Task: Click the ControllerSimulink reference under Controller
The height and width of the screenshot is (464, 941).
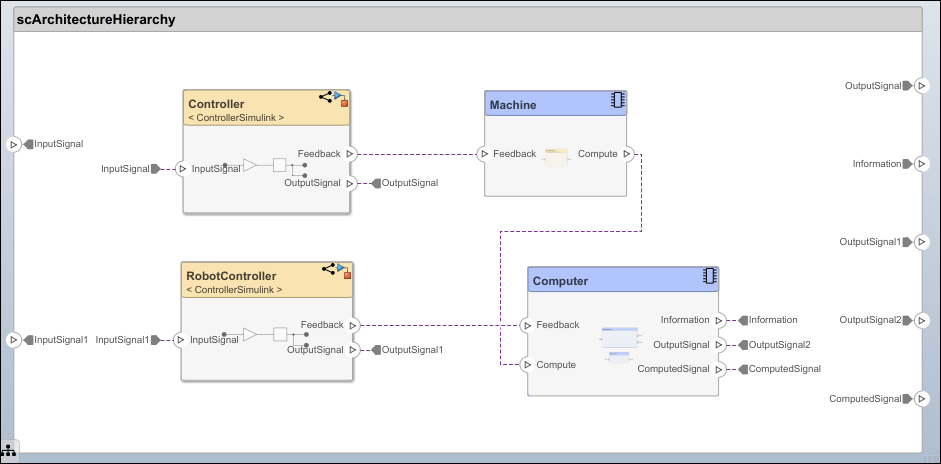Action: click(x=236, y=118)
